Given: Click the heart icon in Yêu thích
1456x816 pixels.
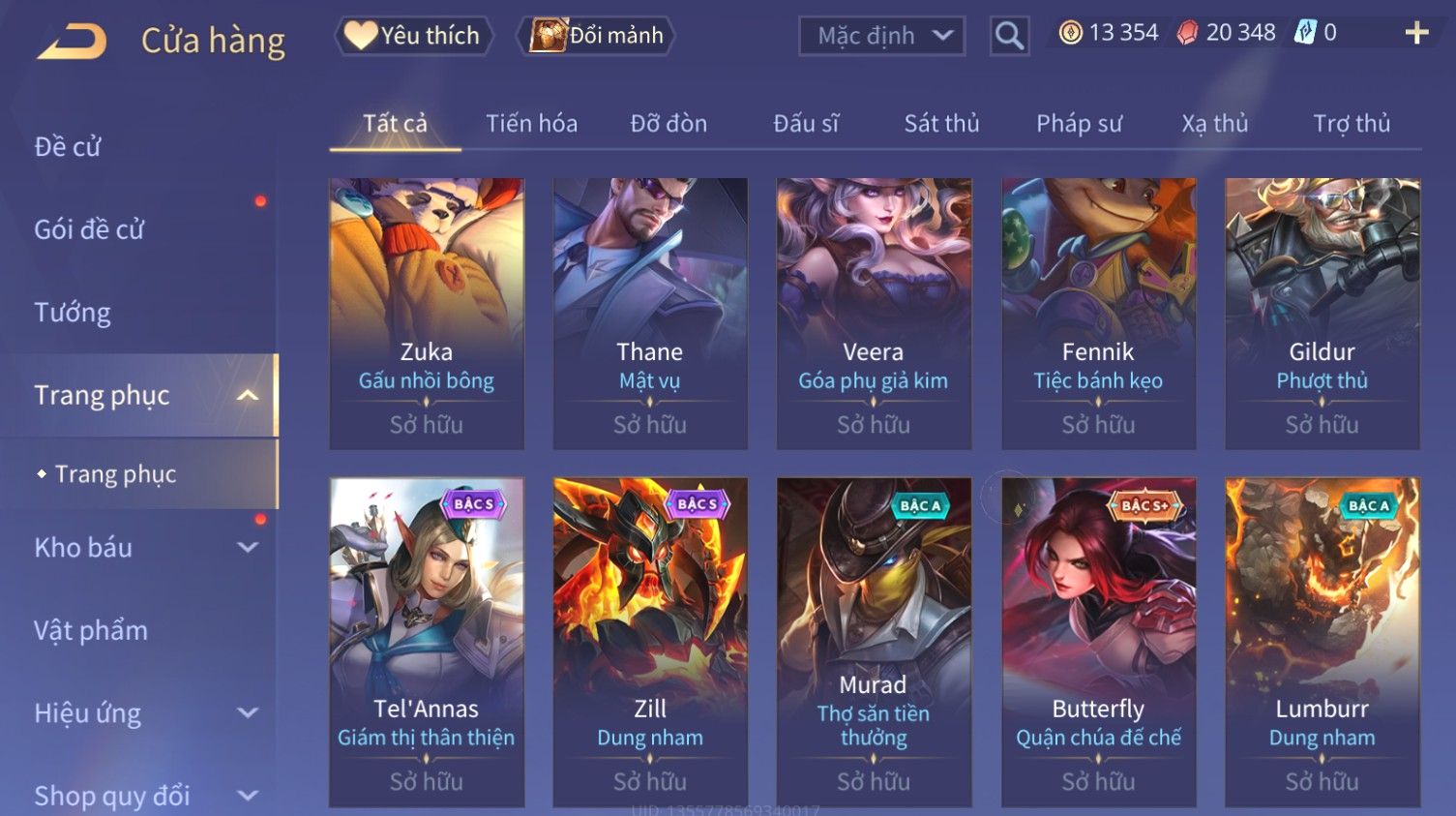Looking at the screenshot, I should coord(360,36).
